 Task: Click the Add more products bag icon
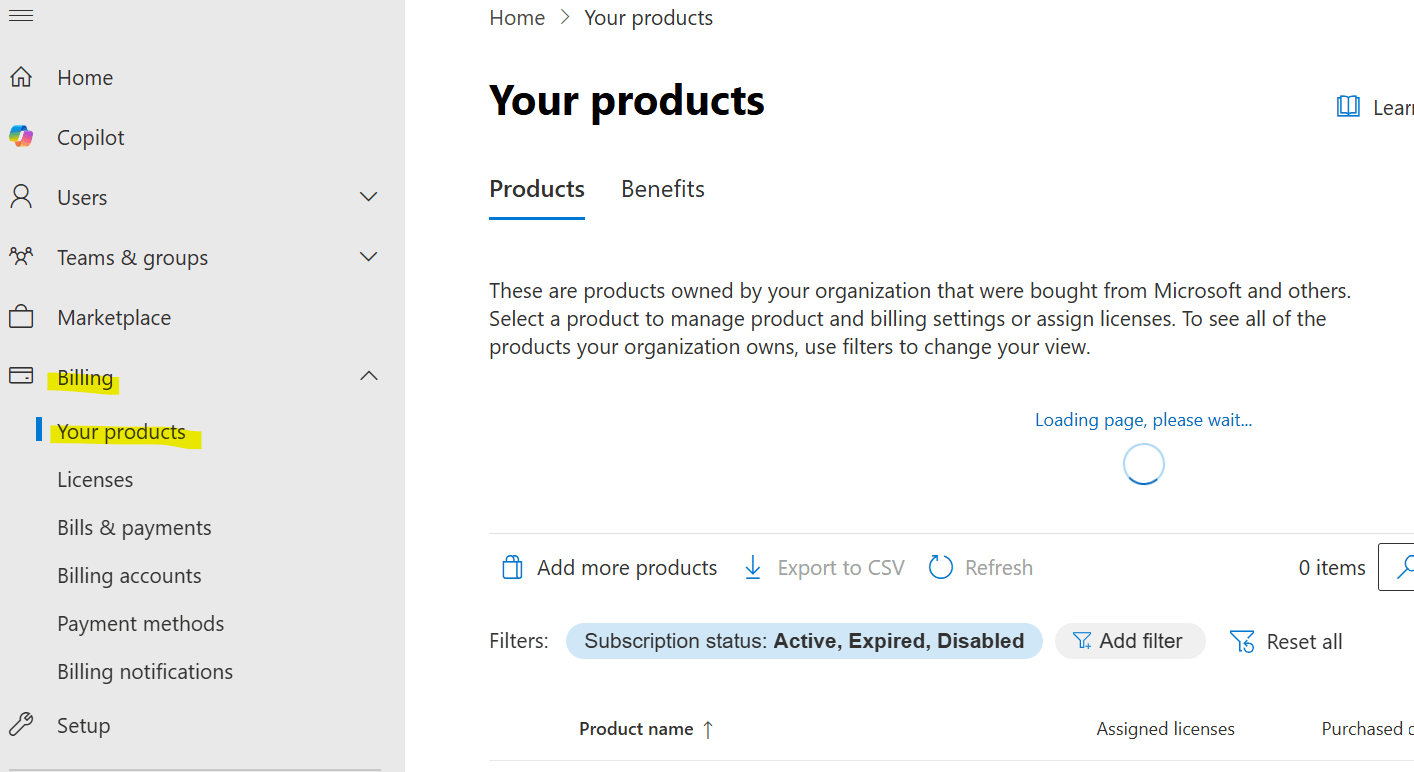click(512, 567)
